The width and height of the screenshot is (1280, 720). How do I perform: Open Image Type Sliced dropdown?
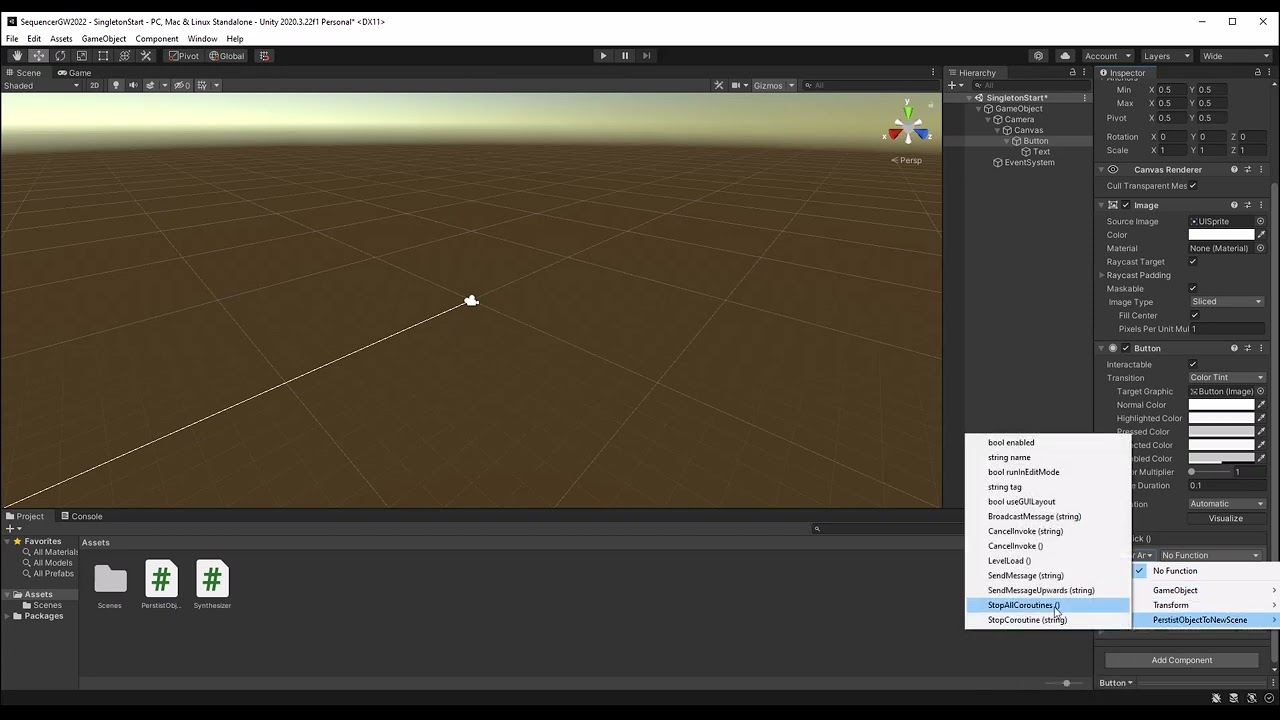pos(1227,302)
